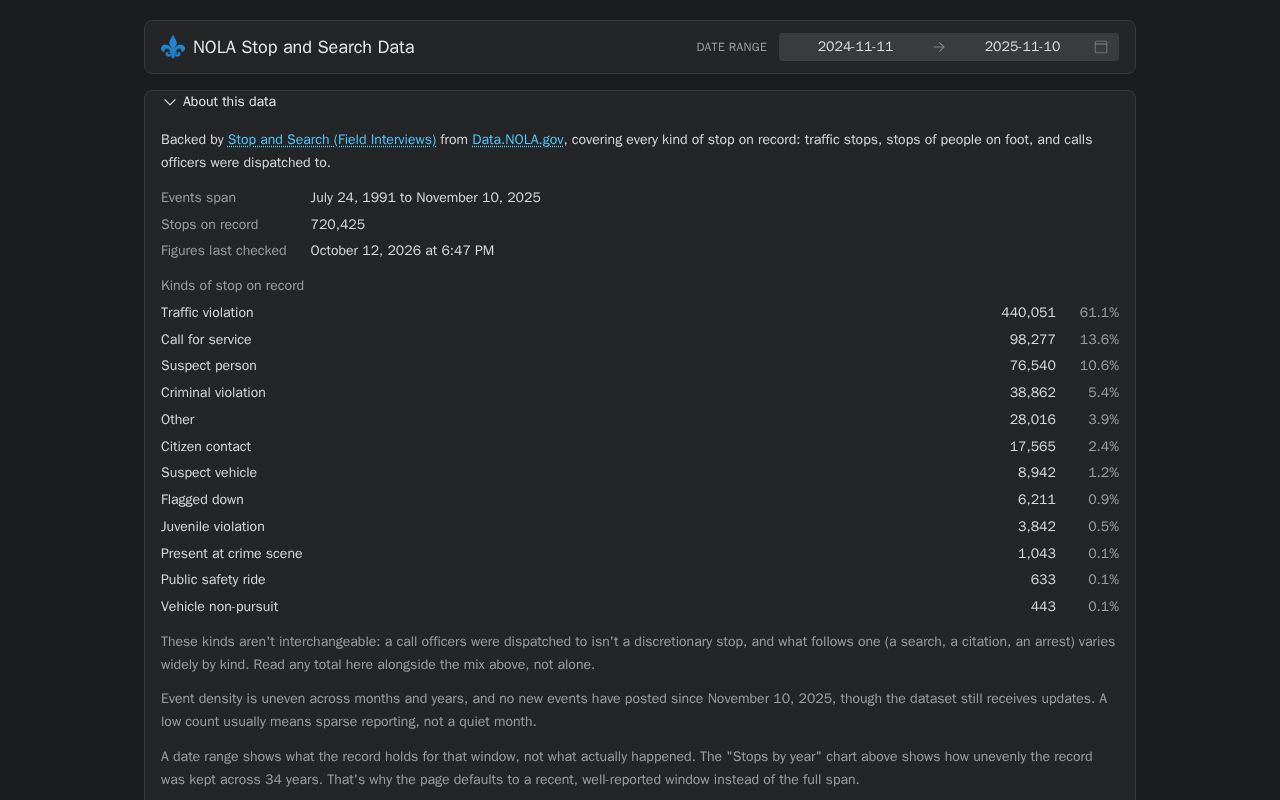Open the Data.NOLA.gov link
The height and width of the screenshot is (800, 1280).
pos(518,140)
